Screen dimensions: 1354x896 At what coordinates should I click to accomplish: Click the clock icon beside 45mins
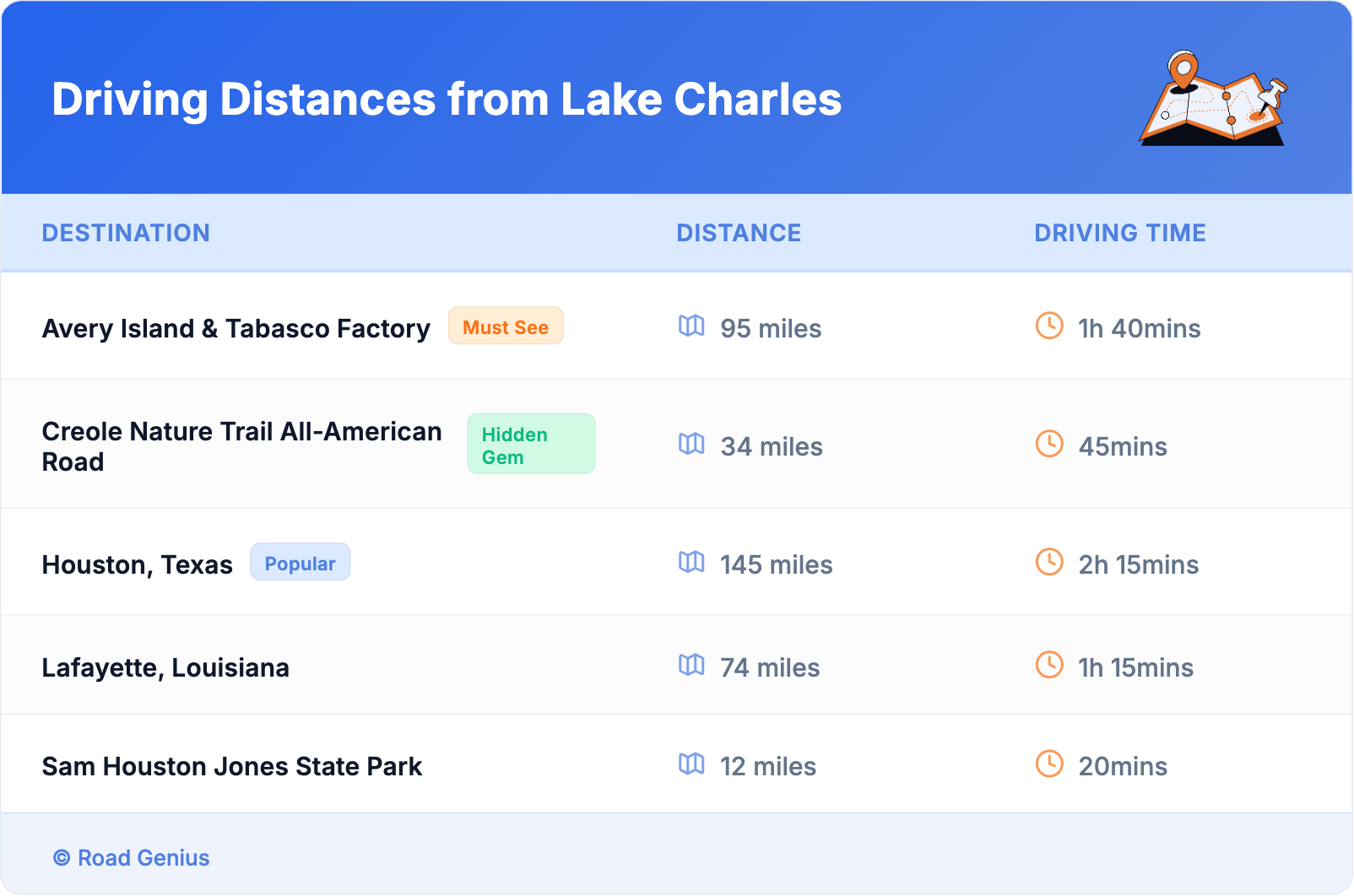1049,444
